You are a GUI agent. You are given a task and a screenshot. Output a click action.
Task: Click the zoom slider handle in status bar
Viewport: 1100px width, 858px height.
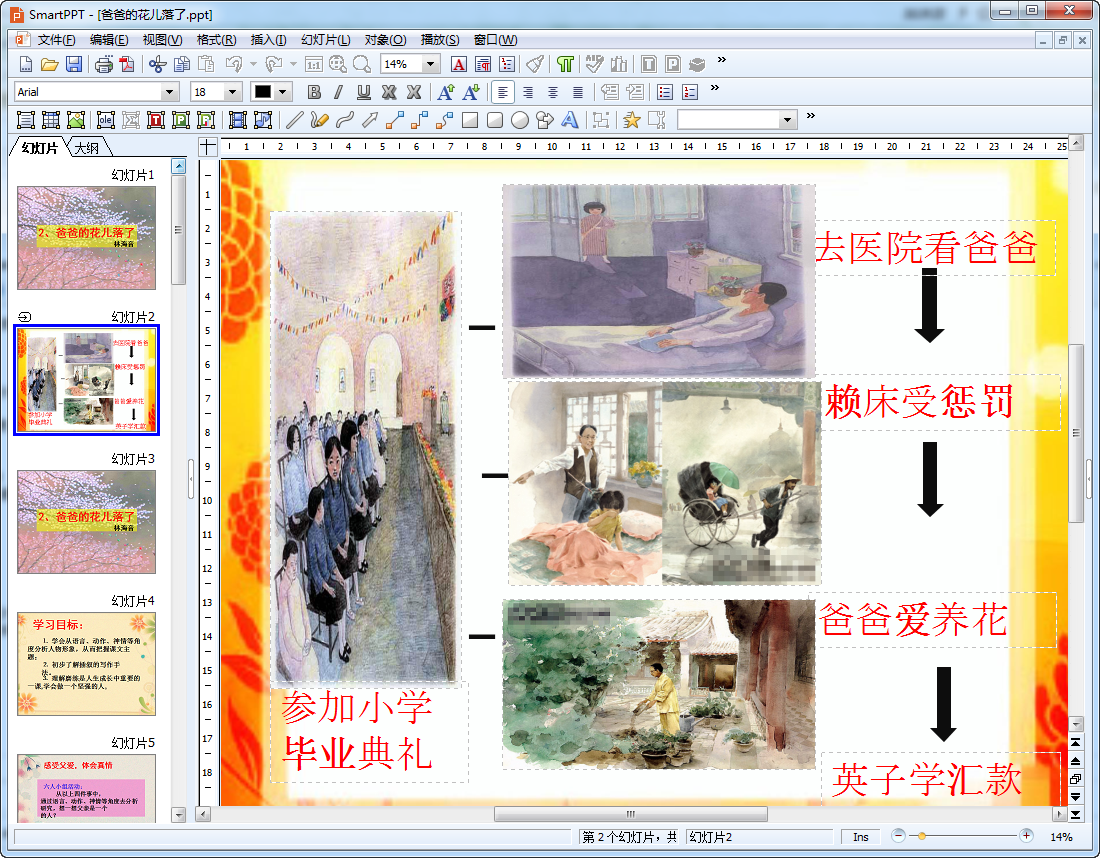point(922,836)
